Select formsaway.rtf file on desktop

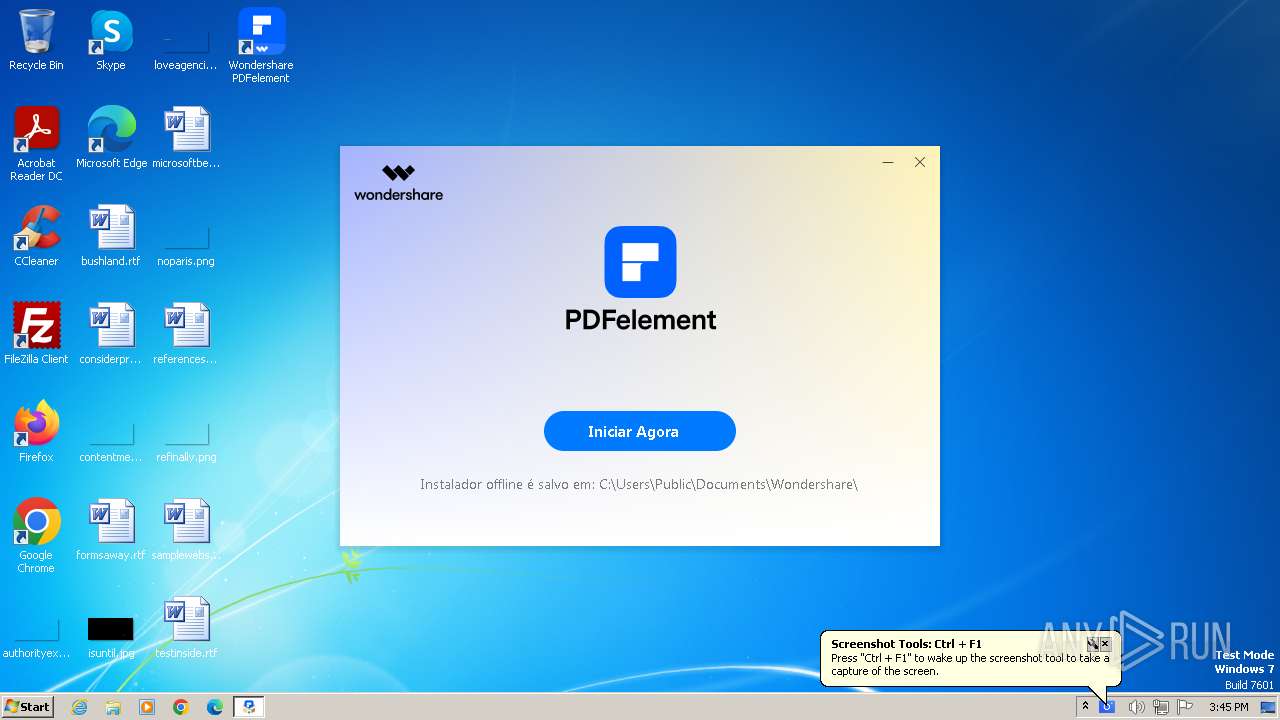(111, 530)
